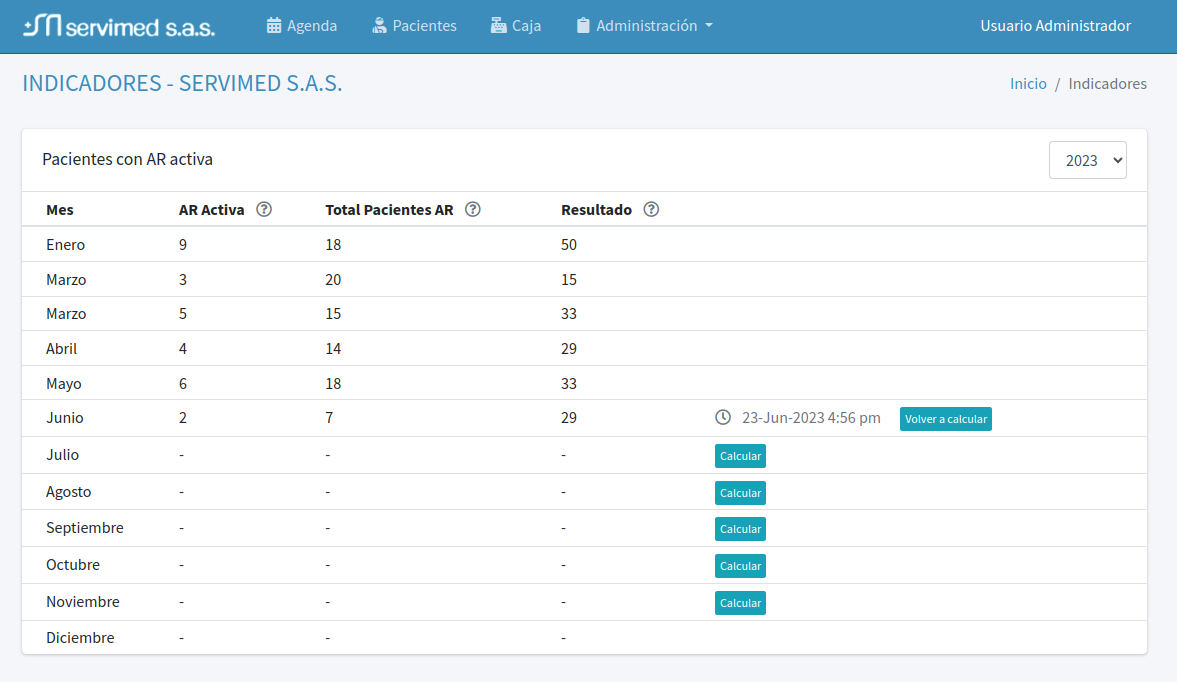Click the clock icon in the Junio row
Viewport: 1177px width, 682px height.
point(723,418)
